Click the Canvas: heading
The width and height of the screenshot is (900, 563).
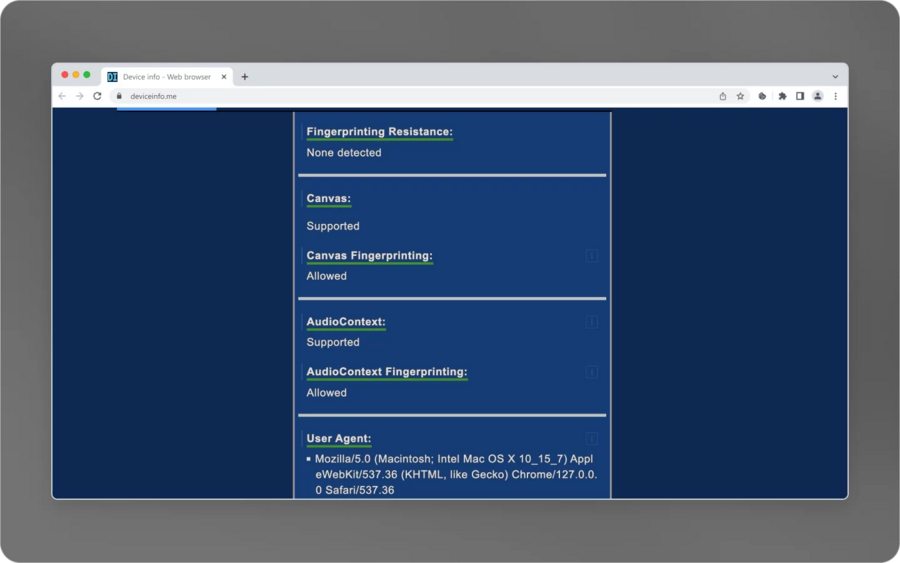328,198
